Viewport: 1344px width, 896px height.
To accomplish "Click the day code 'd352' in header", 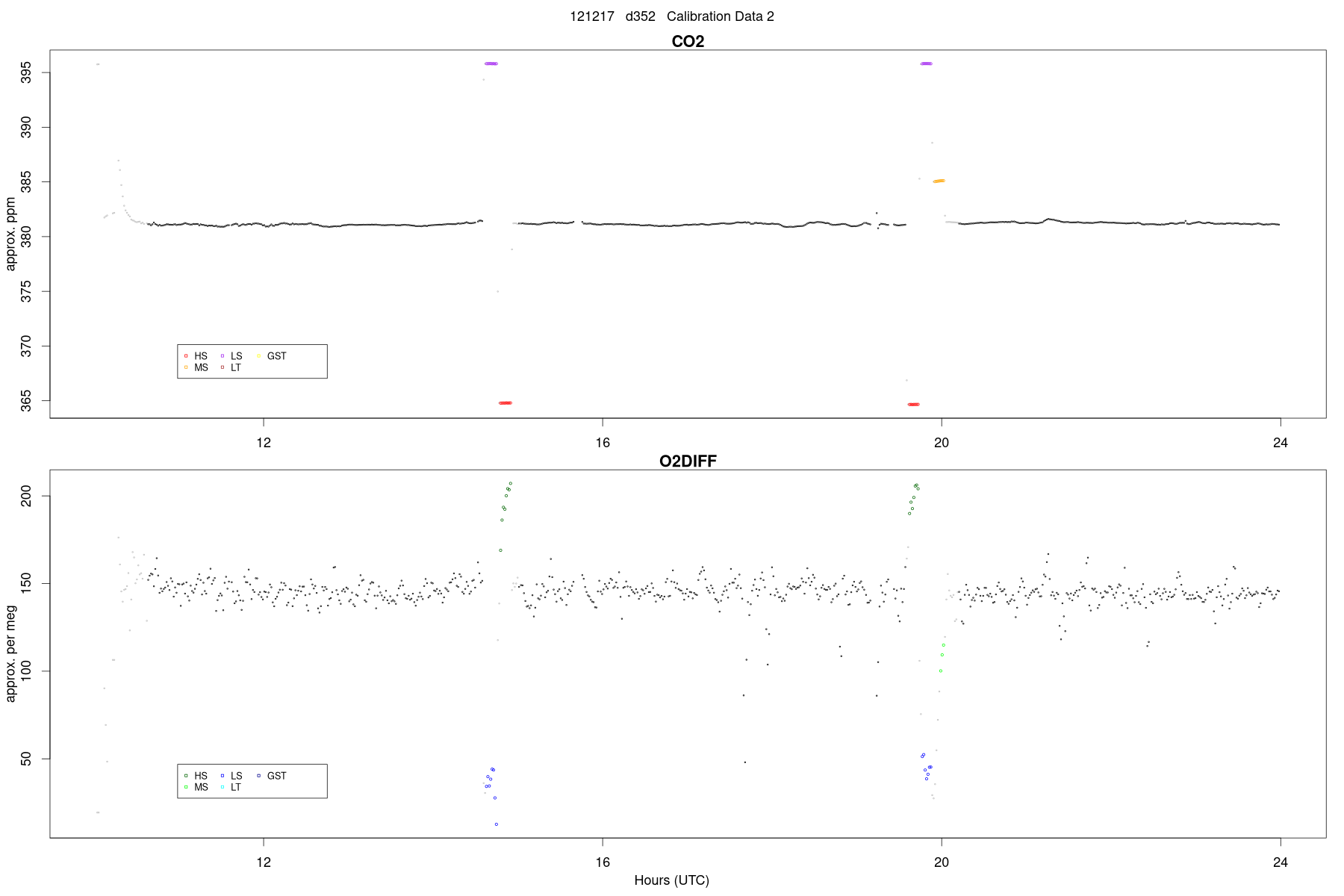I will (x=640, y=16).
